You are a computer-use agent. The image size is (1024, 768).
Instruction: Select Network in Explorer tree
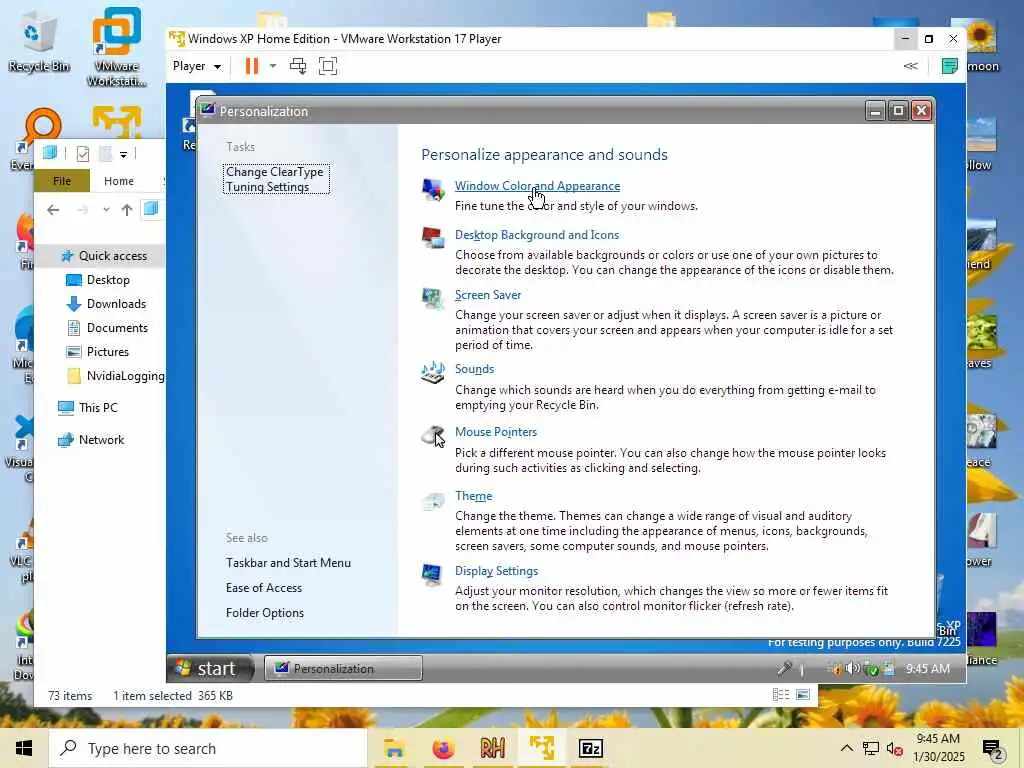click(x=91, y=440)
